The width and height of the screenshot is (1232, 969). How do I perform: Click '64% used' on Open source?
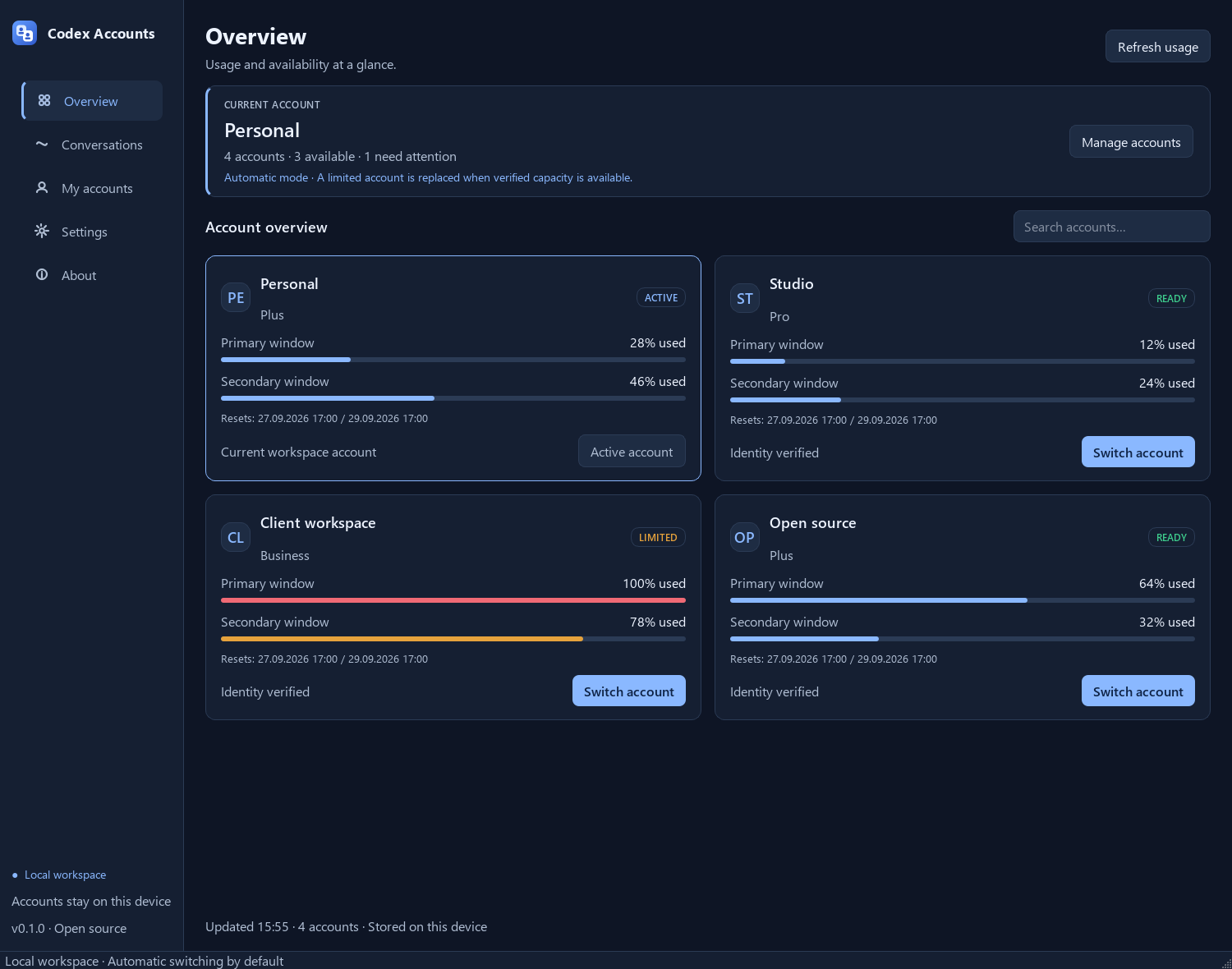(x=1166, y=583)
